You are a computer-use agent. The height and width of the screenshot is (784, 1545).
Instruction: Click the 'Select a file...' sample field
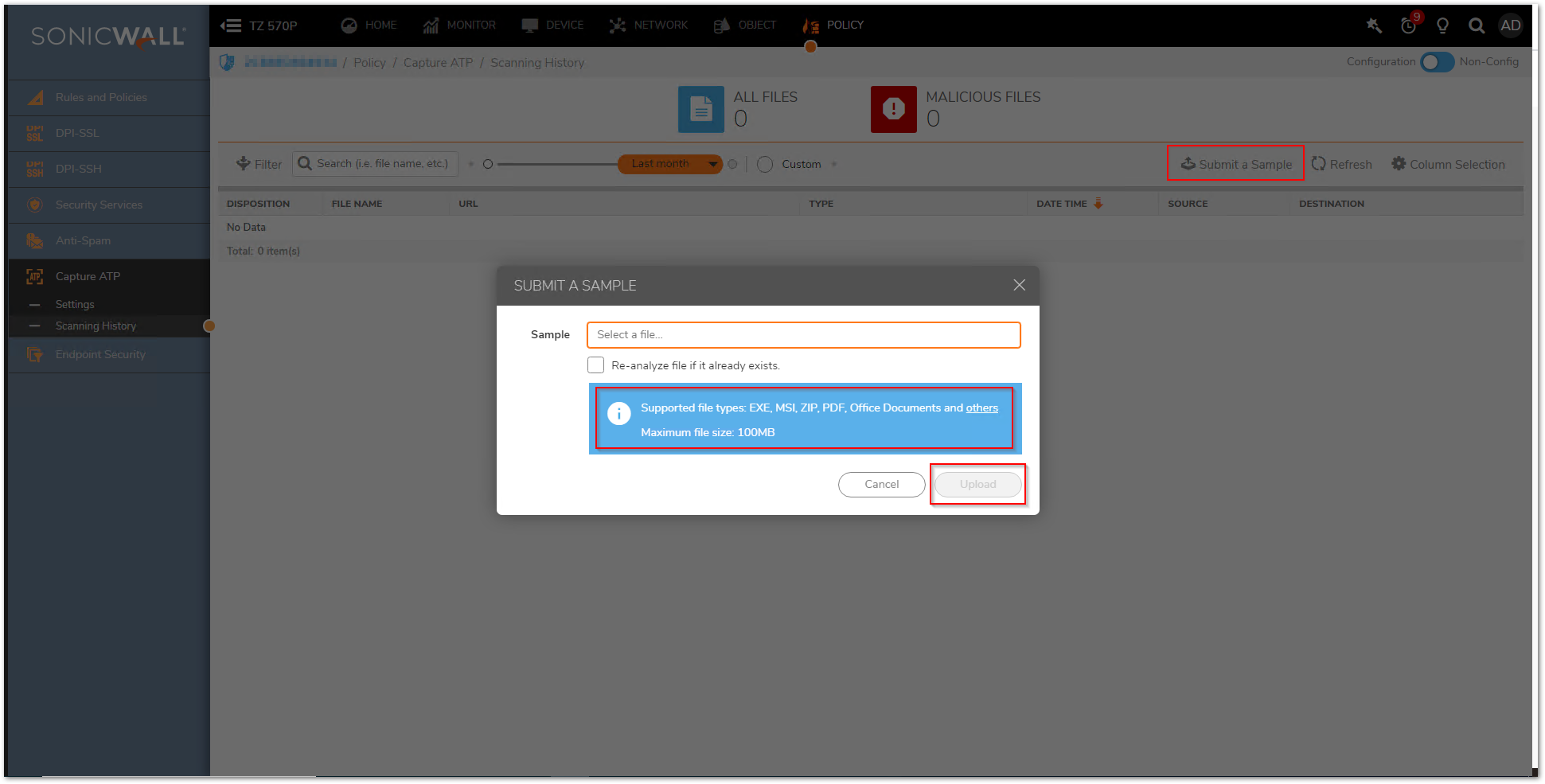[x=803, y=335]
